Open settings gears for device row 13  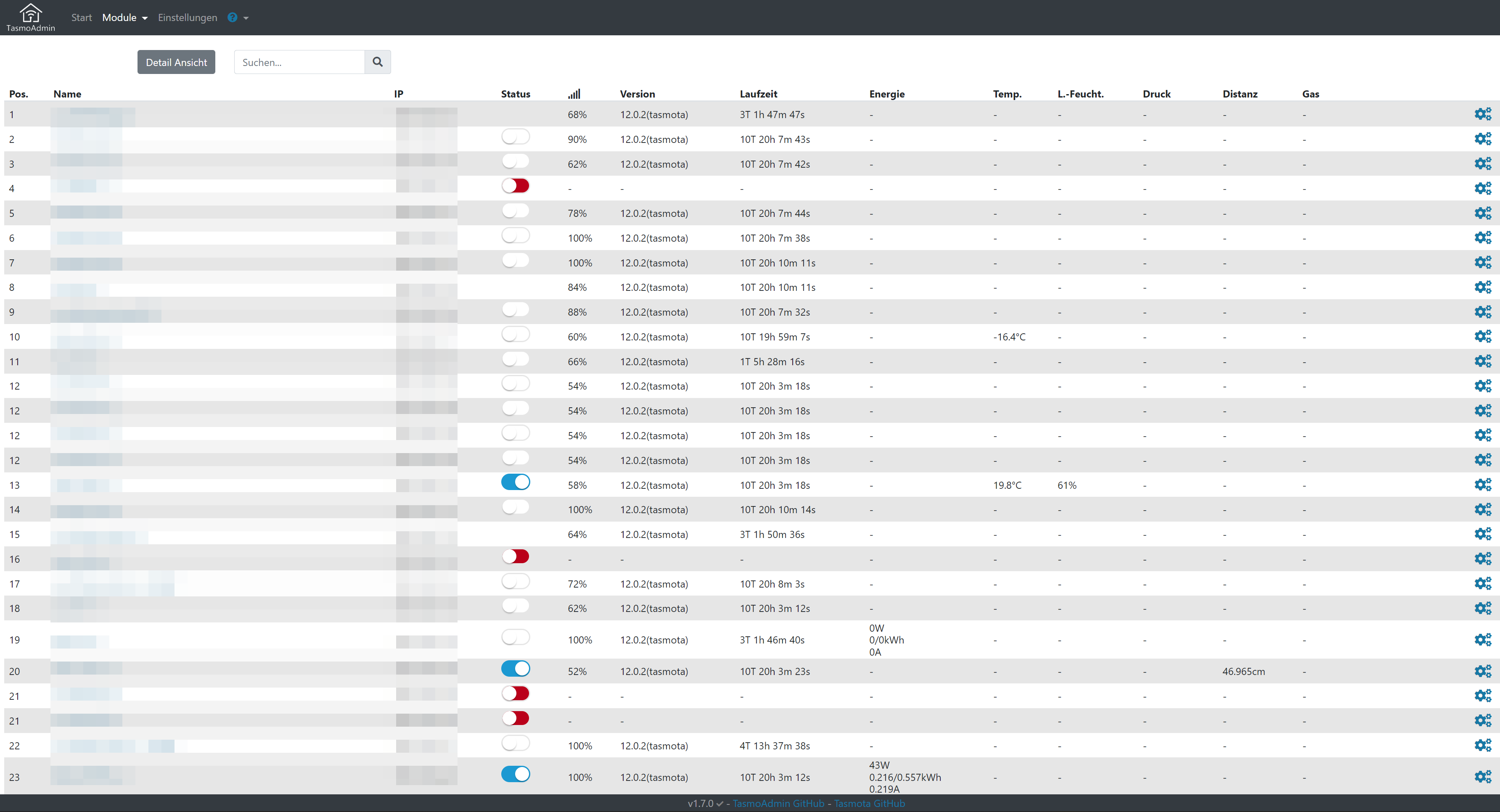(1482, 485)
